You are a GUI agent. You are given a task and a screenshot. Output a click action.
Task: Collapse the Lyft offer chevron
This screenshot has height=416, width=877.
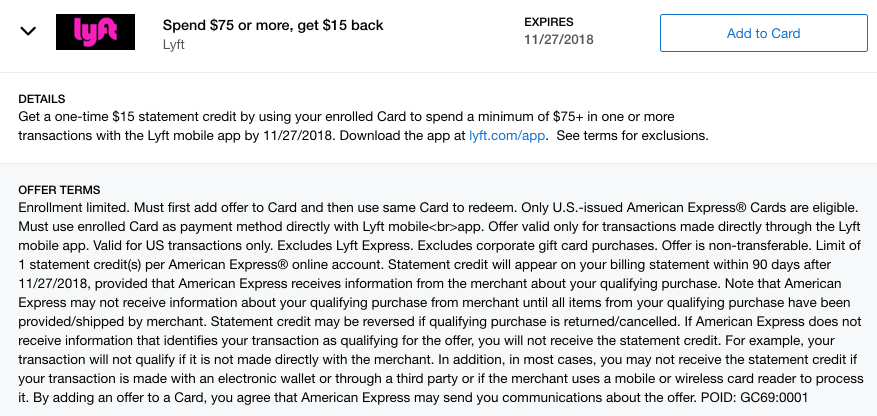click(29, 32)
